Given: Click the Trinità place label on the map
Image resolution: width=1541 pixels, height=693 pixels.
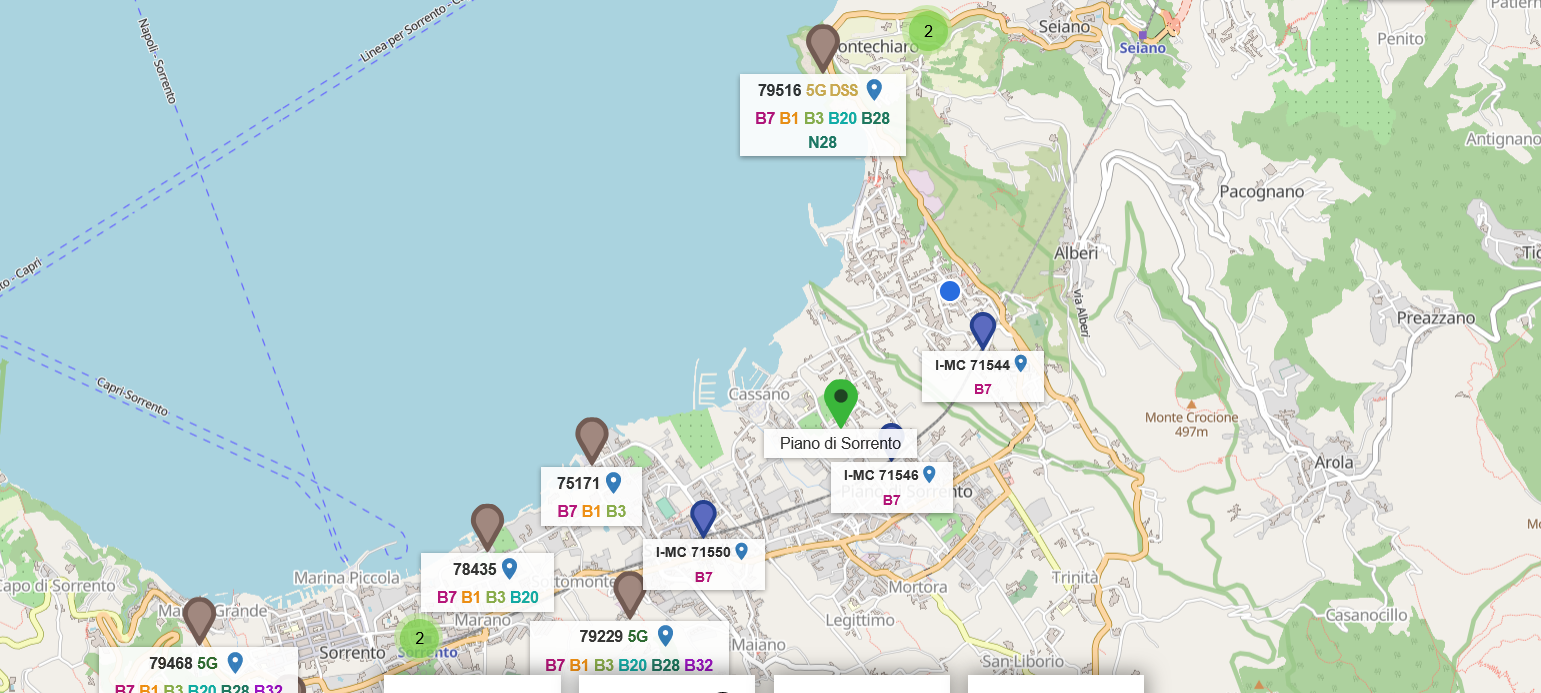Looking at the screenshot, I should pyautogui.click(x=1075, y=578).
